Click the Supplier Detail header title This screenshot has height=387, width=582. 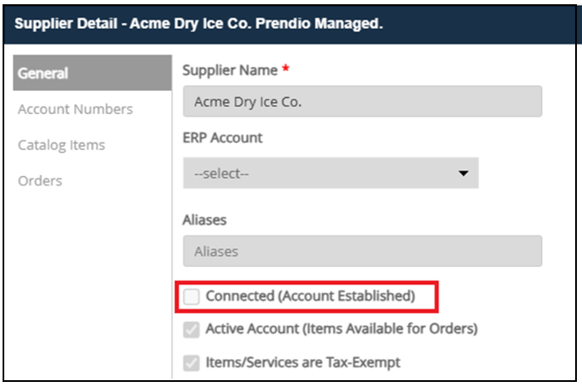click(x=199, y=24)
